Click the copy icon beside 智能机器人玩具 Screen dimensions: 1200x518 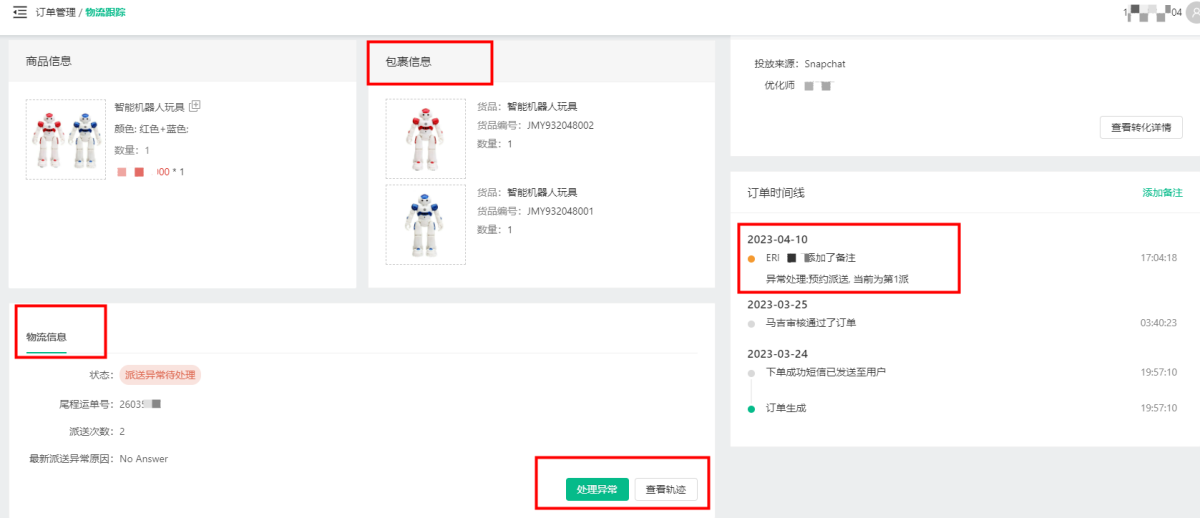point(195,106)
